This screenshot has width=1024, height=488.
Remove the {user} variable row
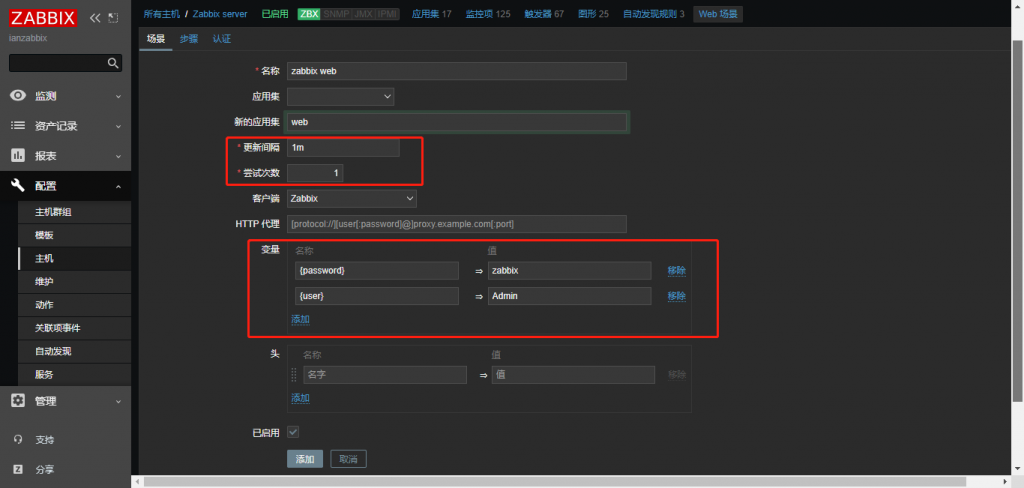tap(677, 296)
